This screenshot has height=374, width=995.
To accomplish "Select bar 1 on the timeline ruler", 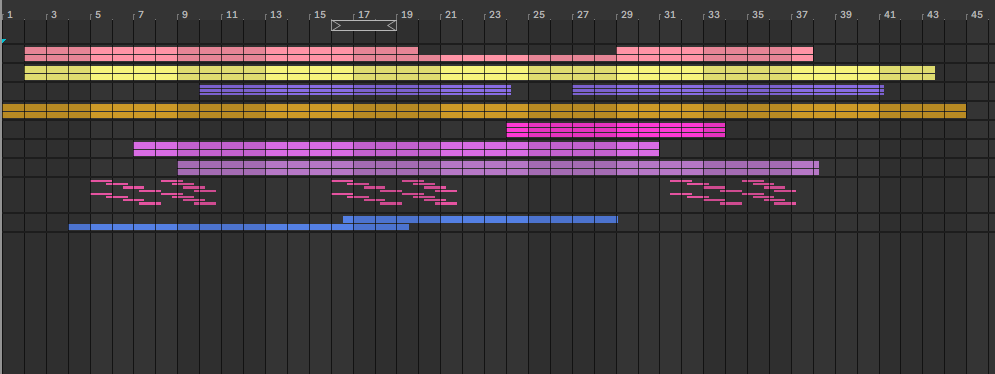I will point(10,14).
